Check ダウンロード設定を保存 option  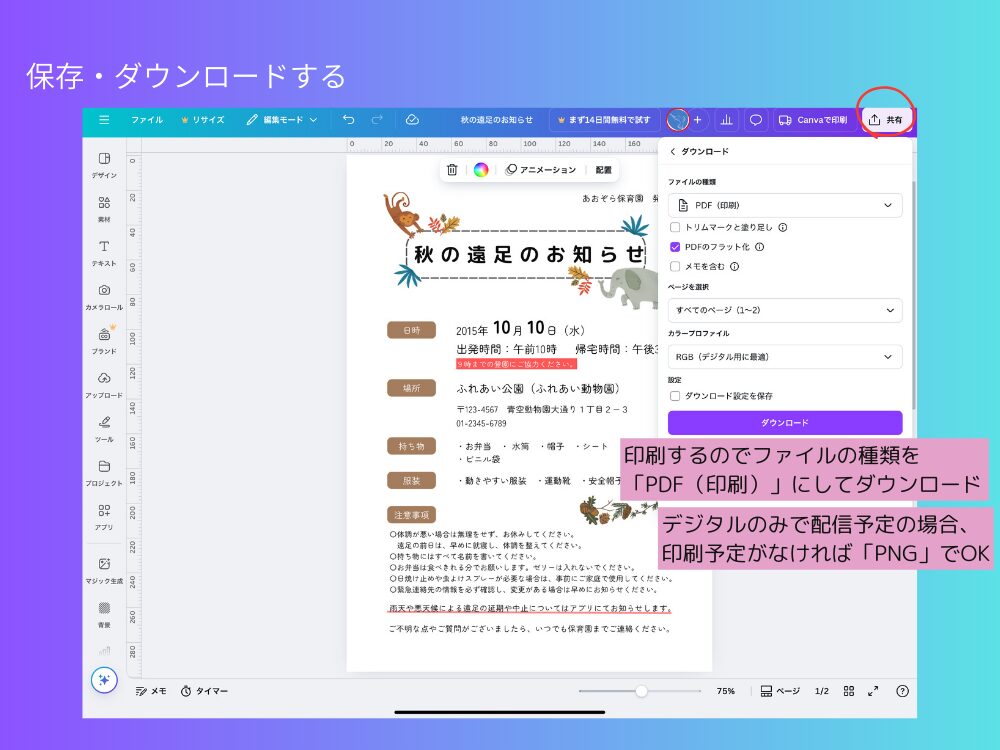[x=676, y=396]
